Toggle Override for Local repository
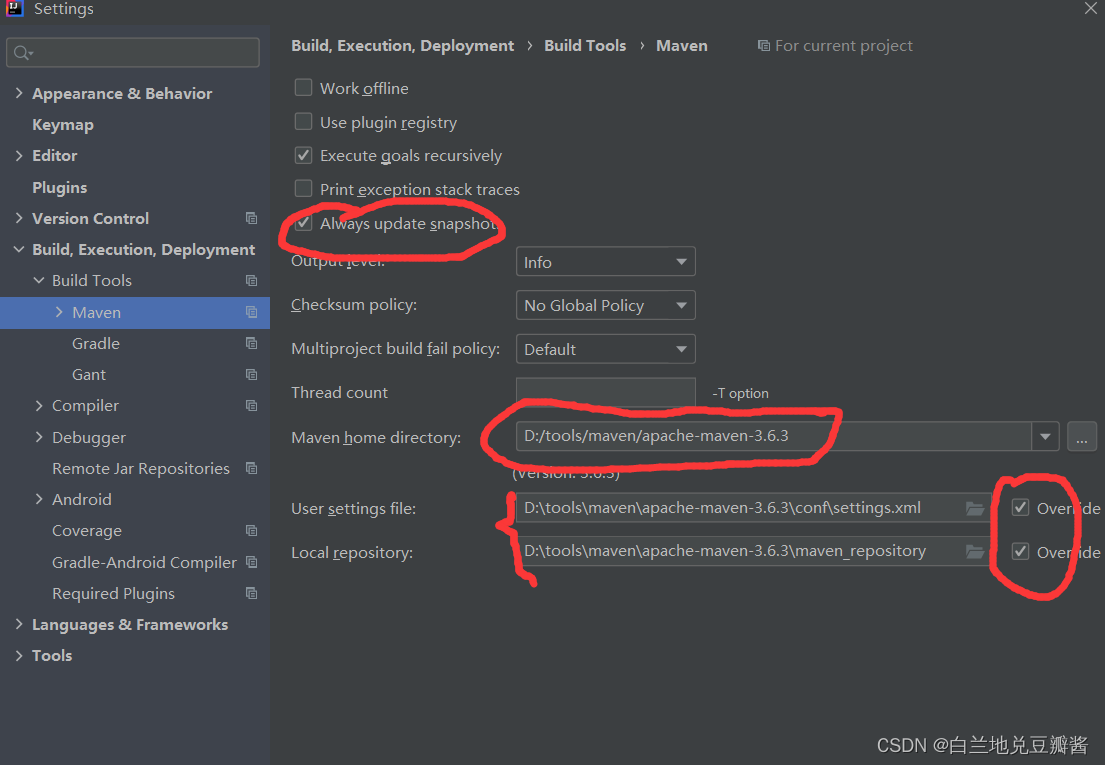Image resolution: width=1105 pixels, height=765 pixels. click(1020, 551)
